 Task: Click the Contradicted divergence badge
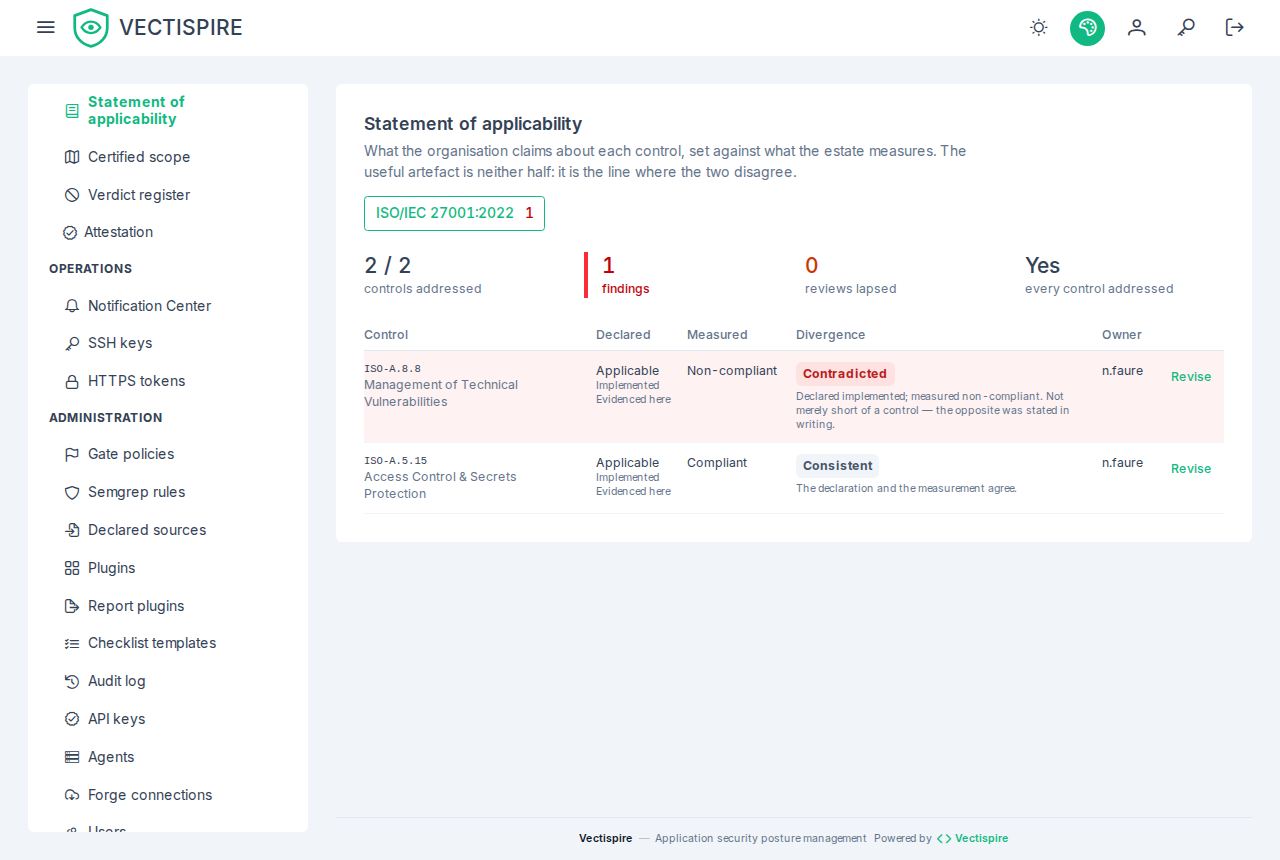point(845,374)
